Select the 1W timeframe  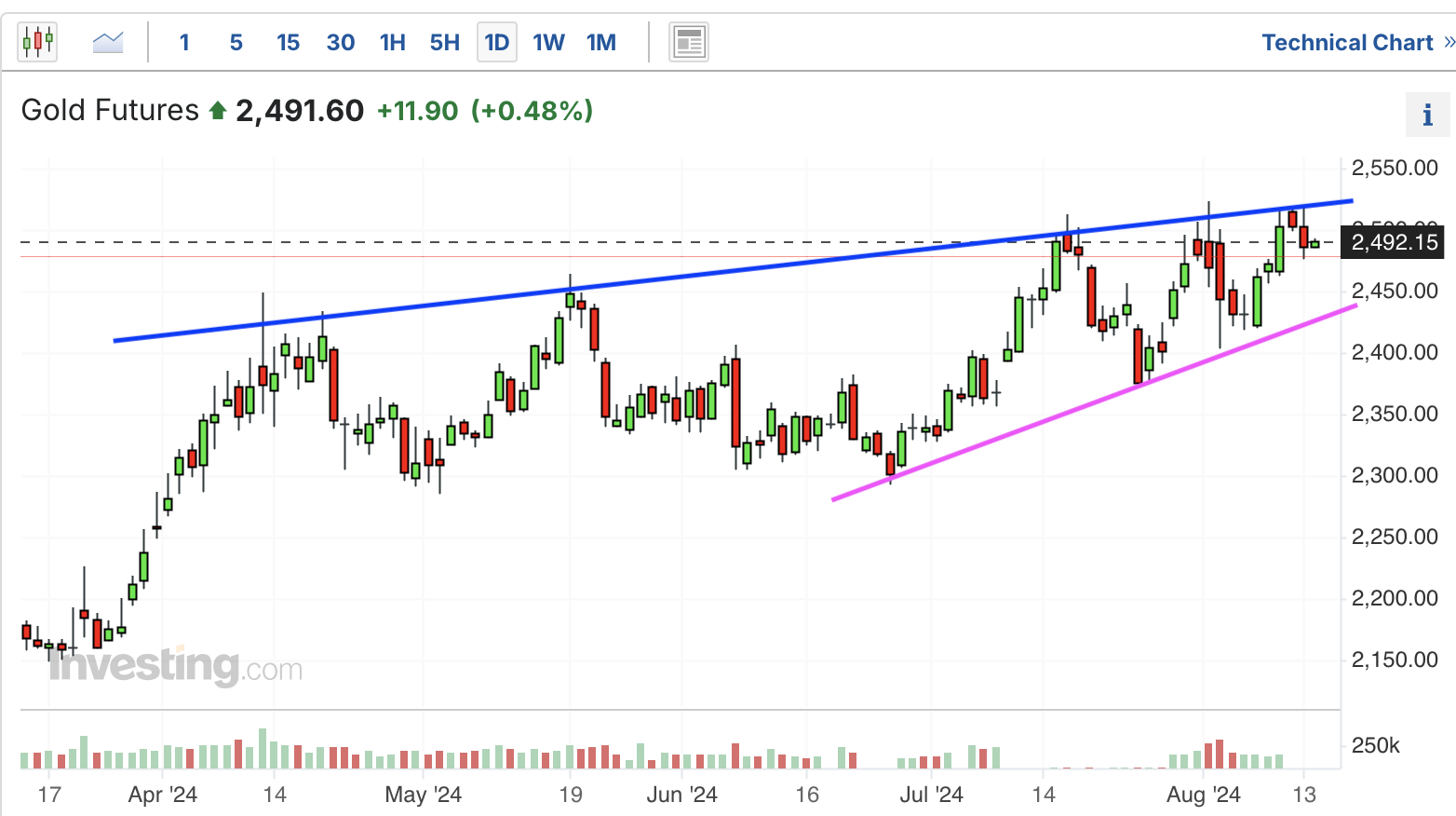[548, 43]
